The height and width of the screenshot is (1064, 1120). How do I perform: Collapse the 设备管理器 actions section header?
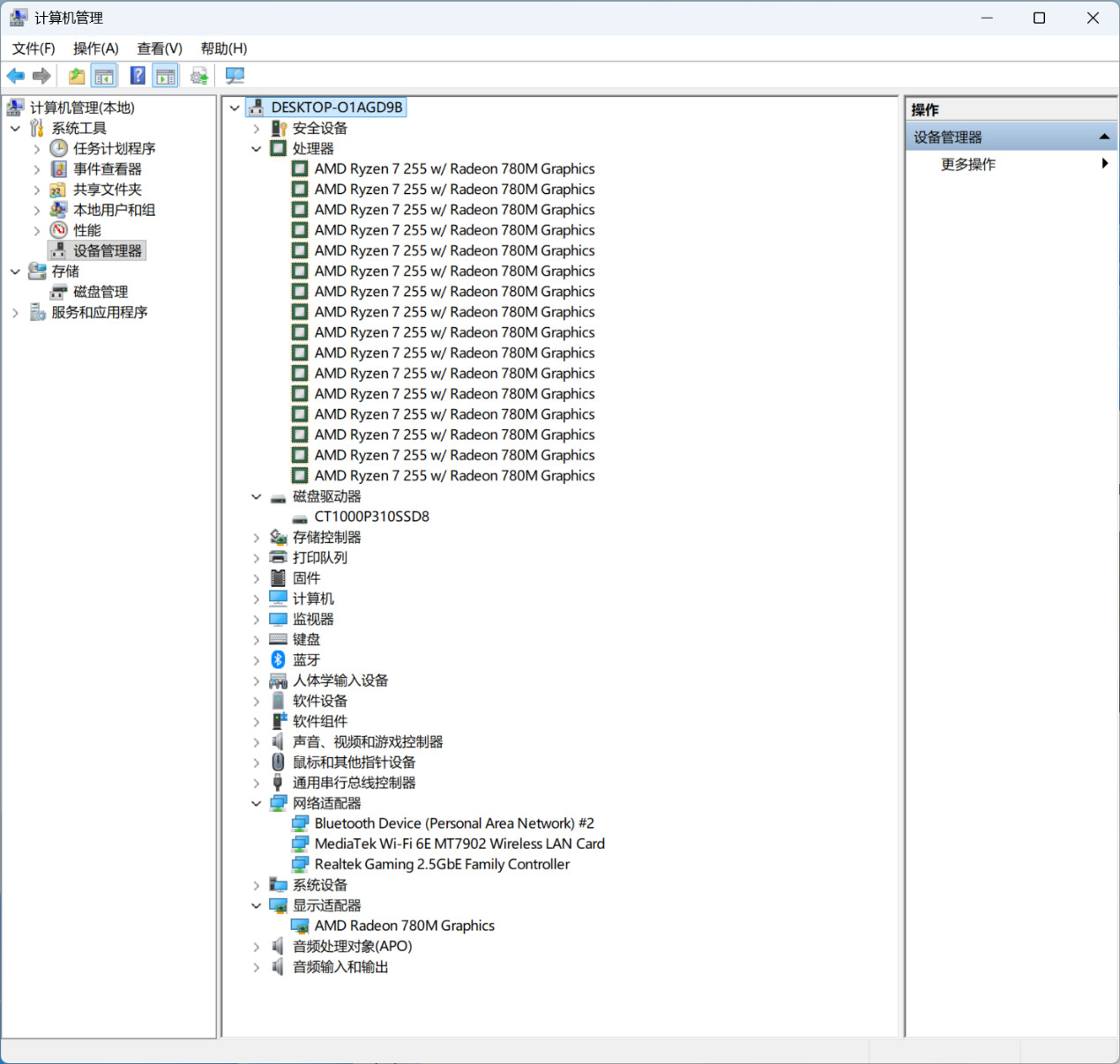pos(1103,137)
